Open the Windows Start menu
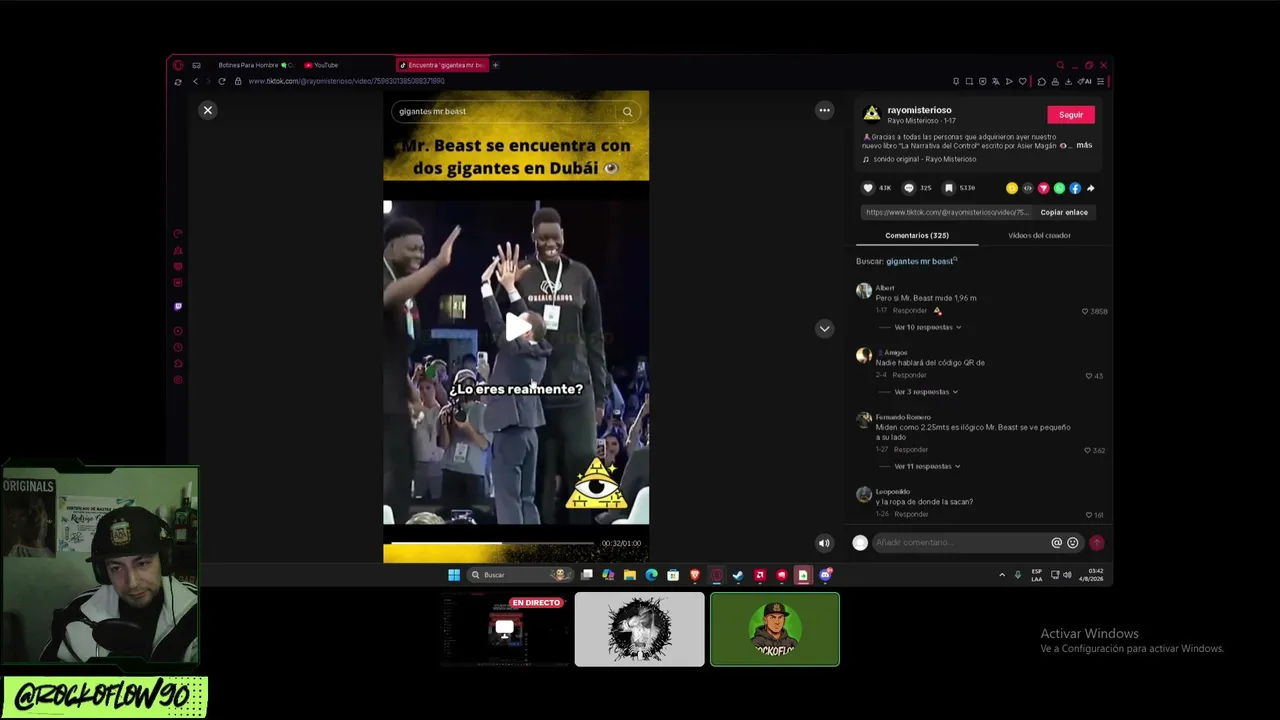The height and width of the screenshot is (720, 1280). (x=454, y=575)
